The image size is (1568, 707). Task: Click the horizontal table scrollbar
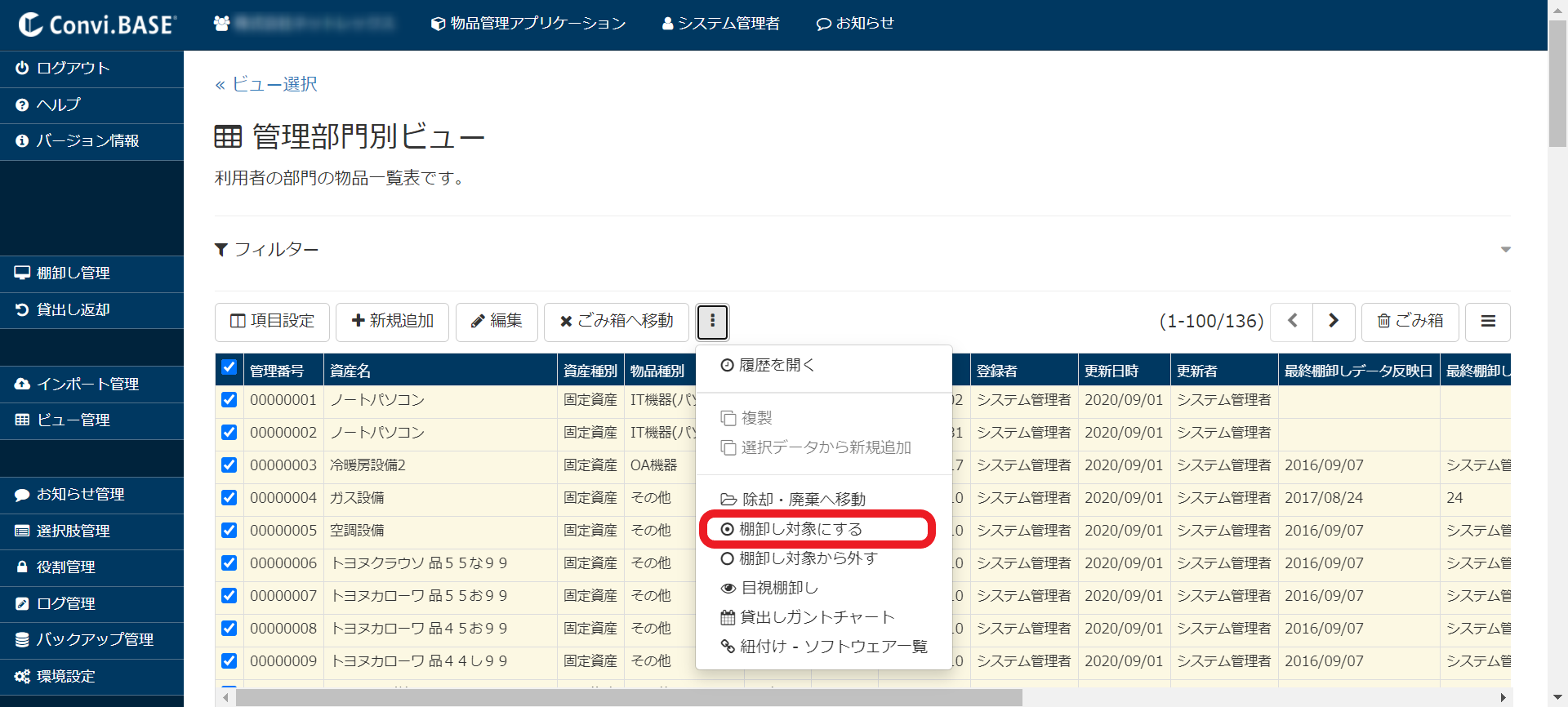(x=629, y=698)
